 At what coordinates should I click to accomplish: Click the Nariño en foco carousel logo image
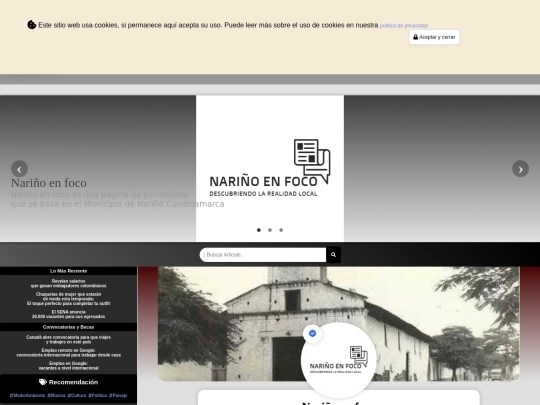click(270, 168)
